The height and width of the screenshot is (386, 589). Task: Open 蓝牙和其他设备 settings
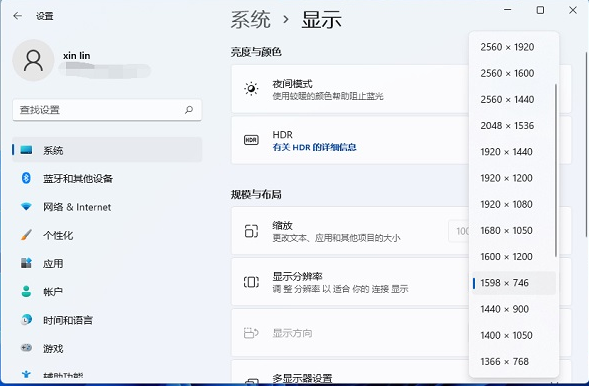tap(107, 178)
